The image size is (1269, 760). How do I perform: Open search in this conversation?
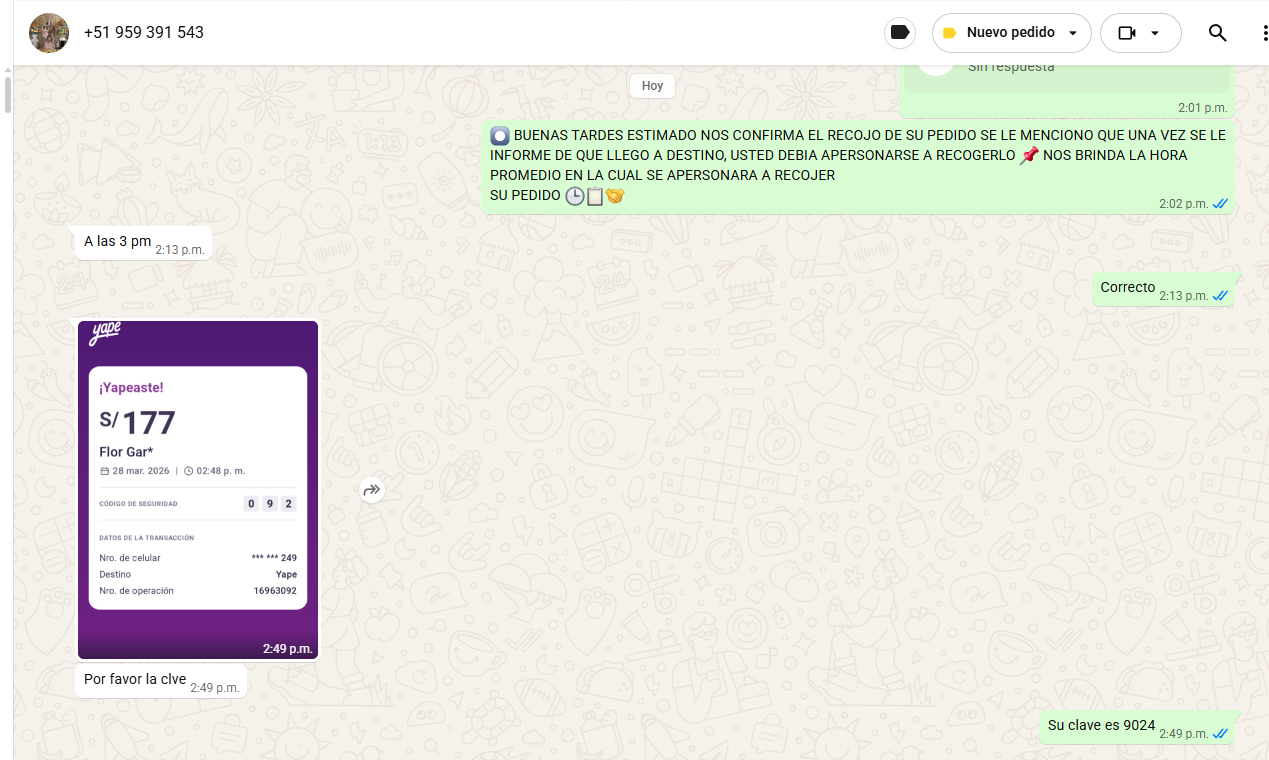click(1217, 33)
